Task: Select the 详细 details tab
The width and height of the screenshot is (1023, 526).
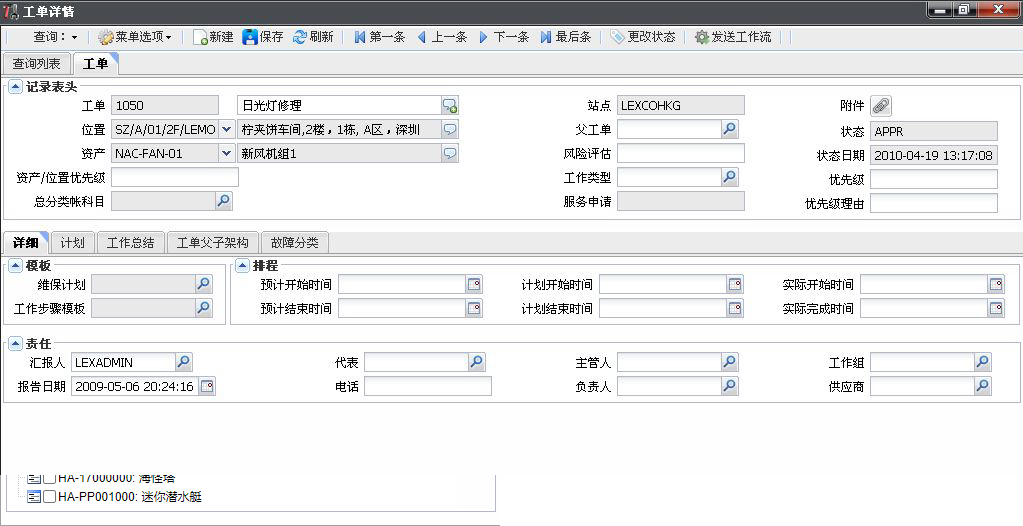Action: coord(25,243)
